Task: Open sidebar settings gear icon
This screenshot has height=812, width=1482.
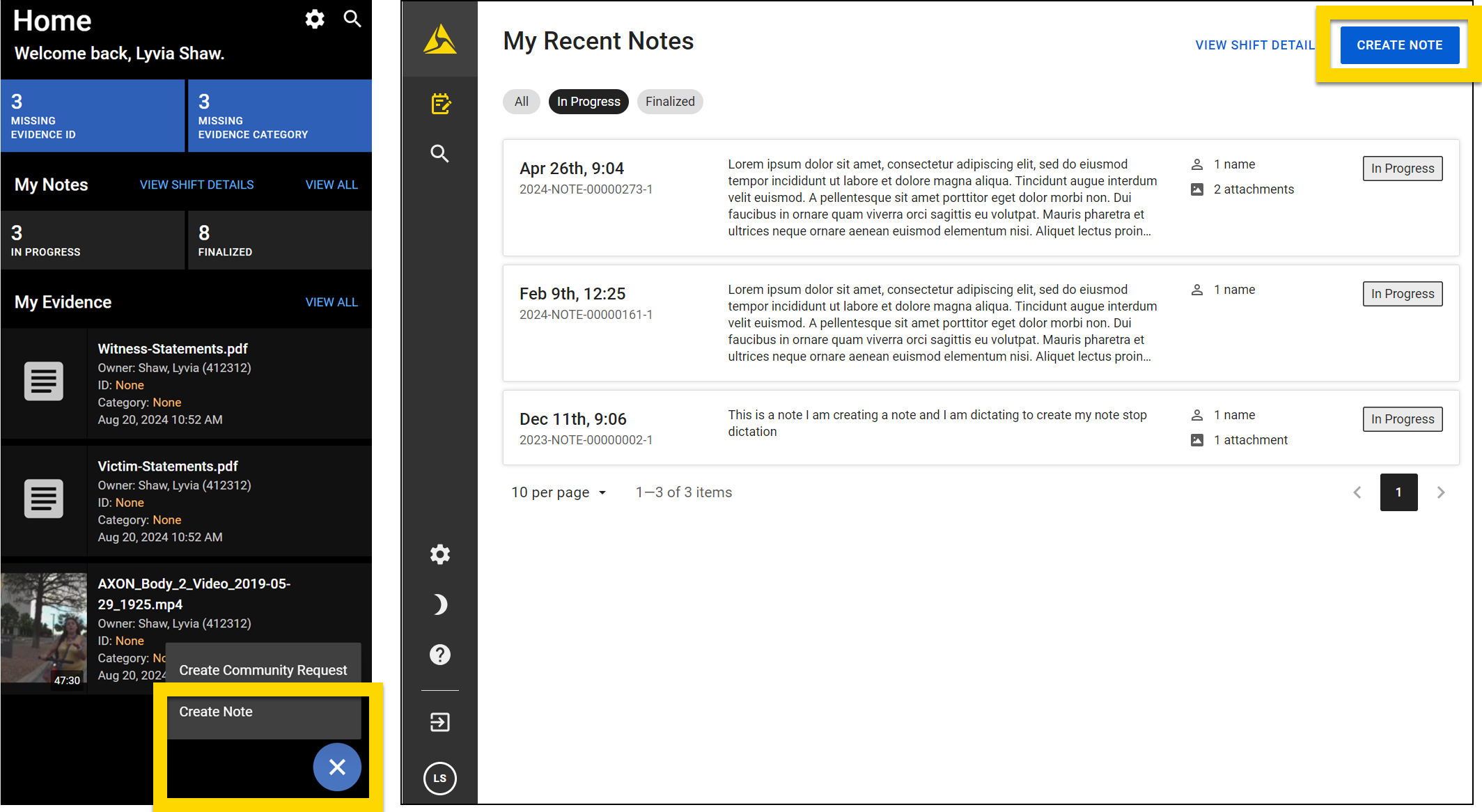Action: point(439,554)
